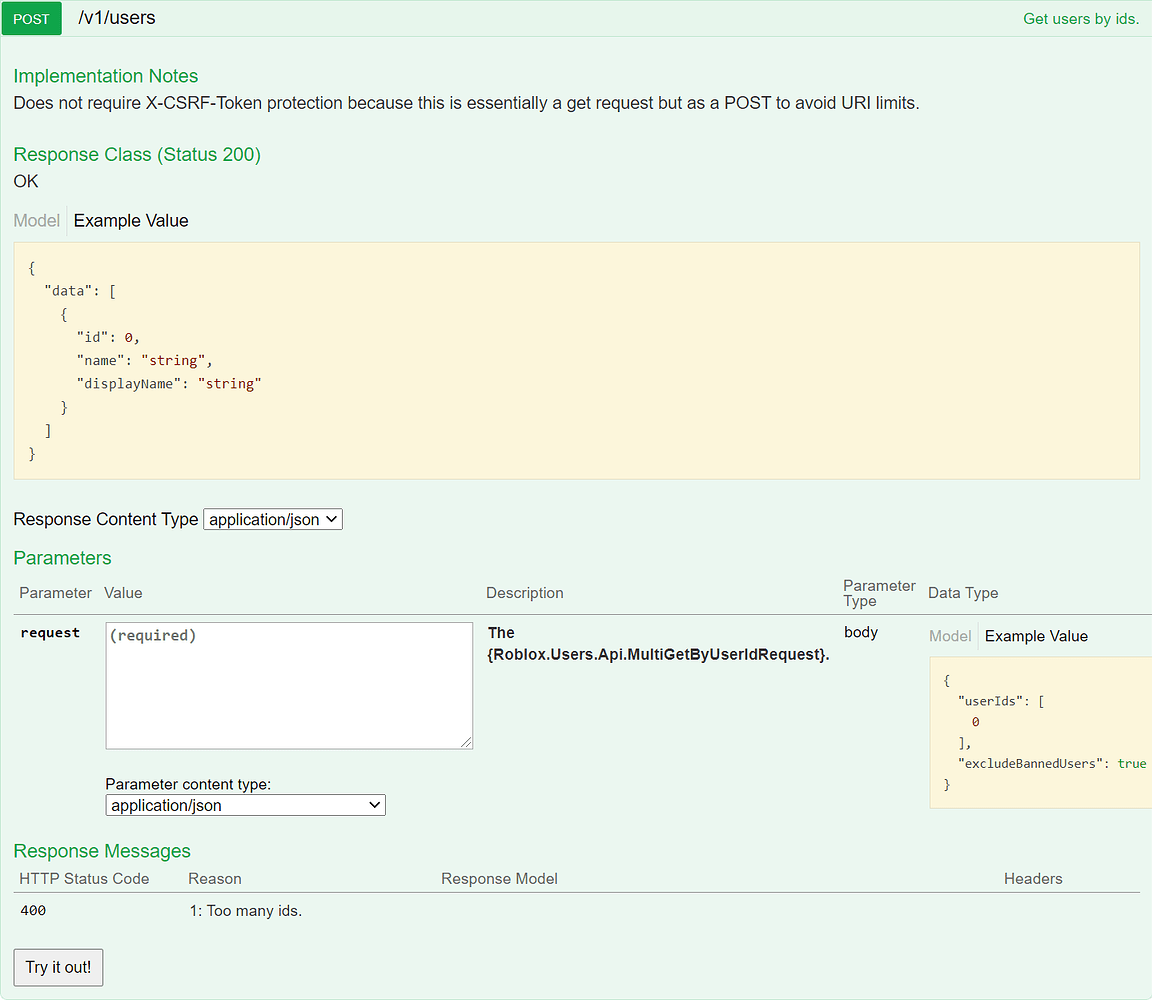1152x1000 pixels.
Task: Click the 'Implementation Notes' heading
Action: pyautogui.click(x=106, y=76)
